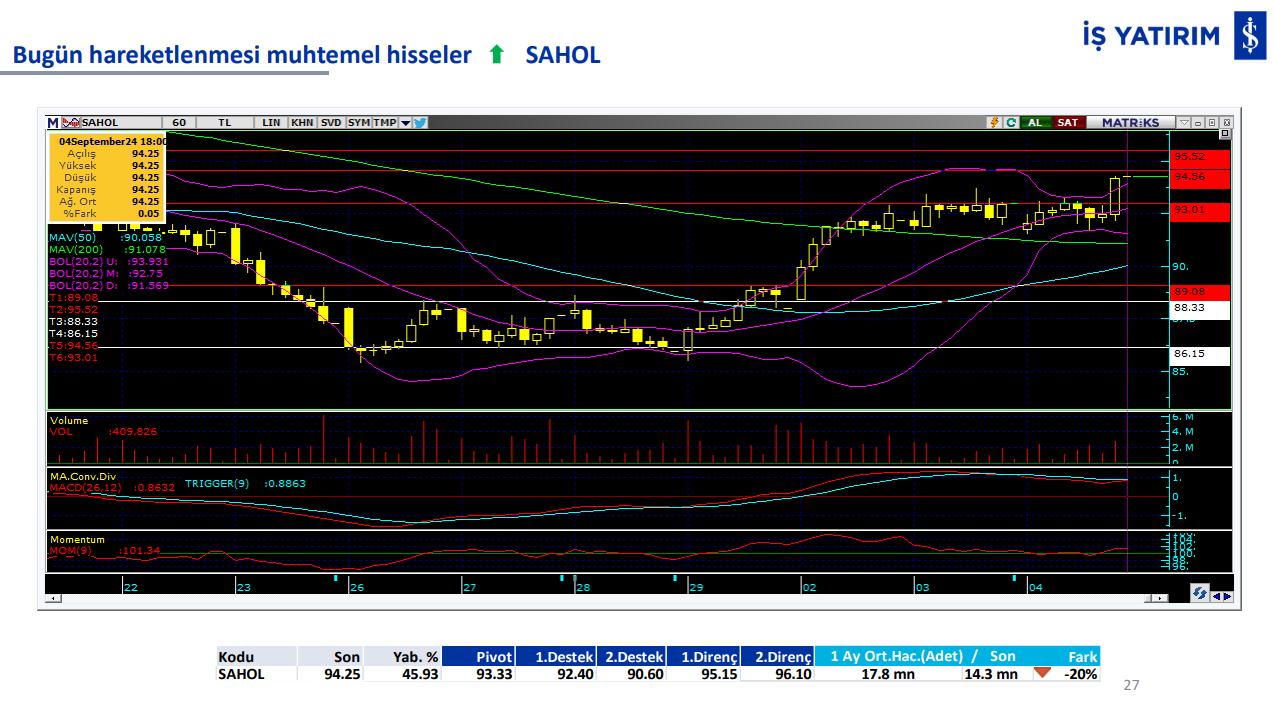Click the blue left arrow navigation icon
This screenshot has height=710, width=1274.
(1216, 596)
